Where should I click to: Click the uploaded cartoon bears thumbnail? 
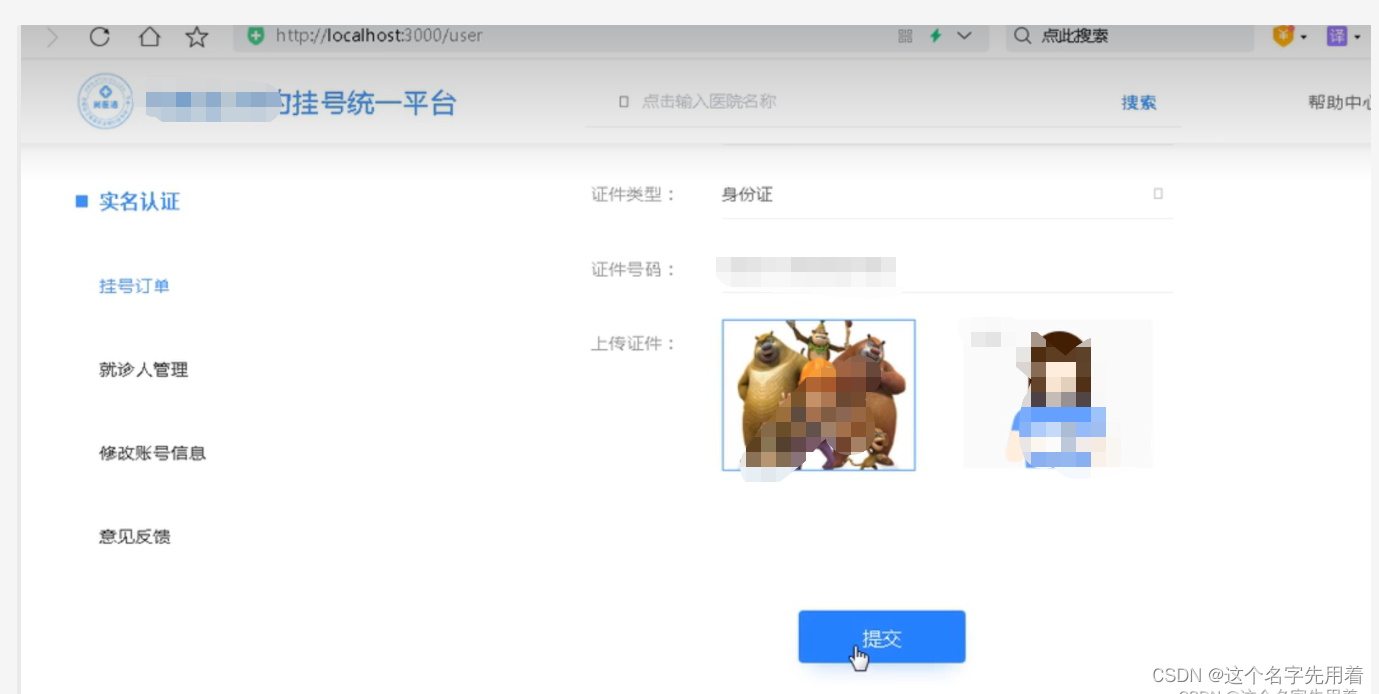(x=818, y=394)
